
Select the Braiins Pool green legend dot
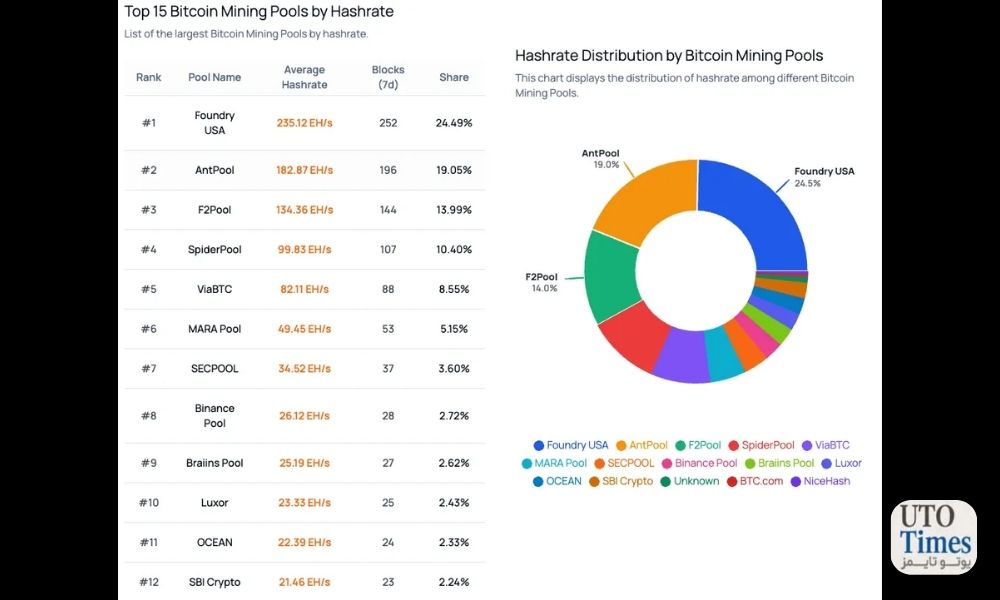(750, 464)
